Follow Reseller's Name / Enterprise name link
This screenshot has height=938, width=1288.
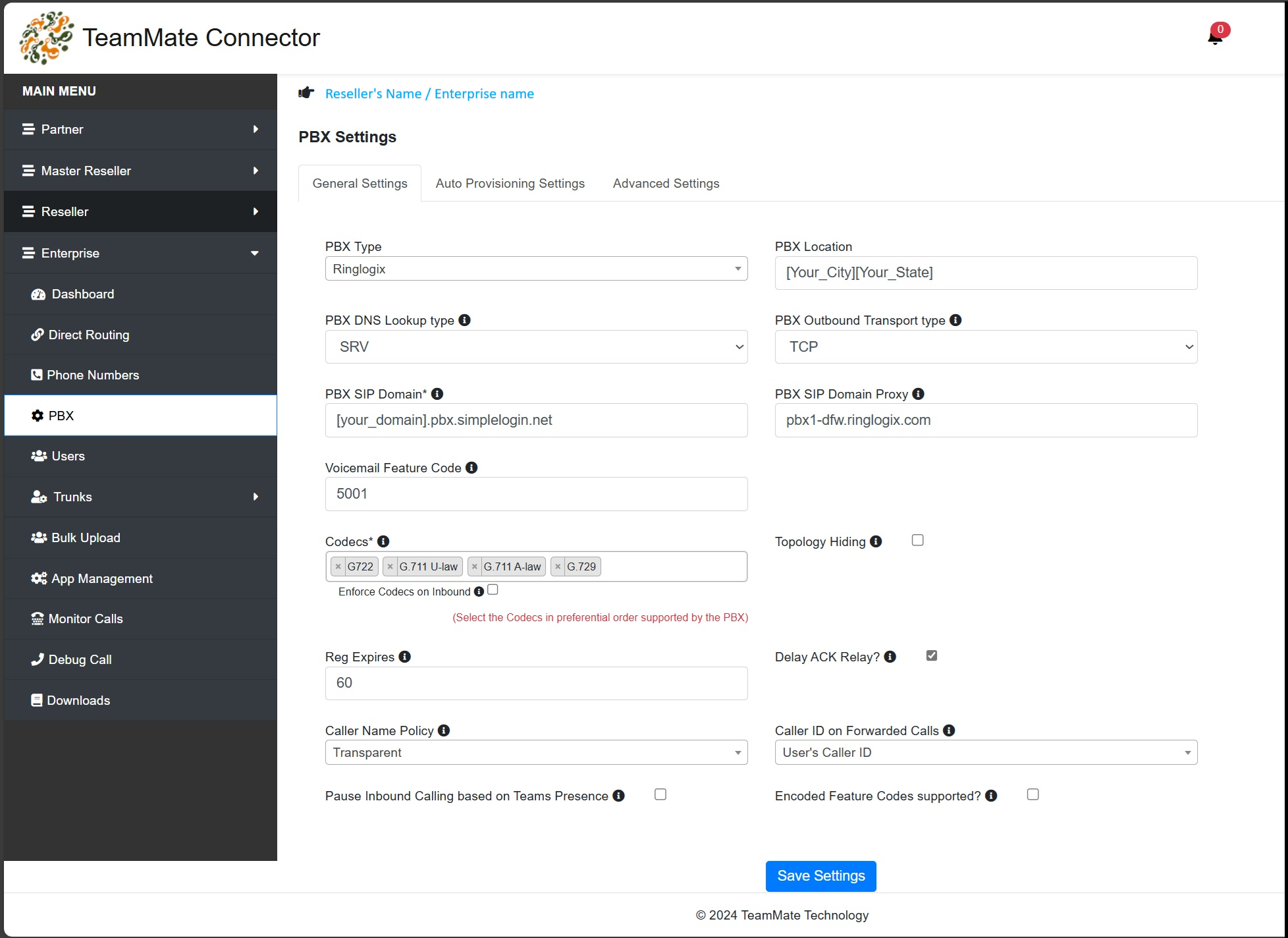click(x=429, y=94)
